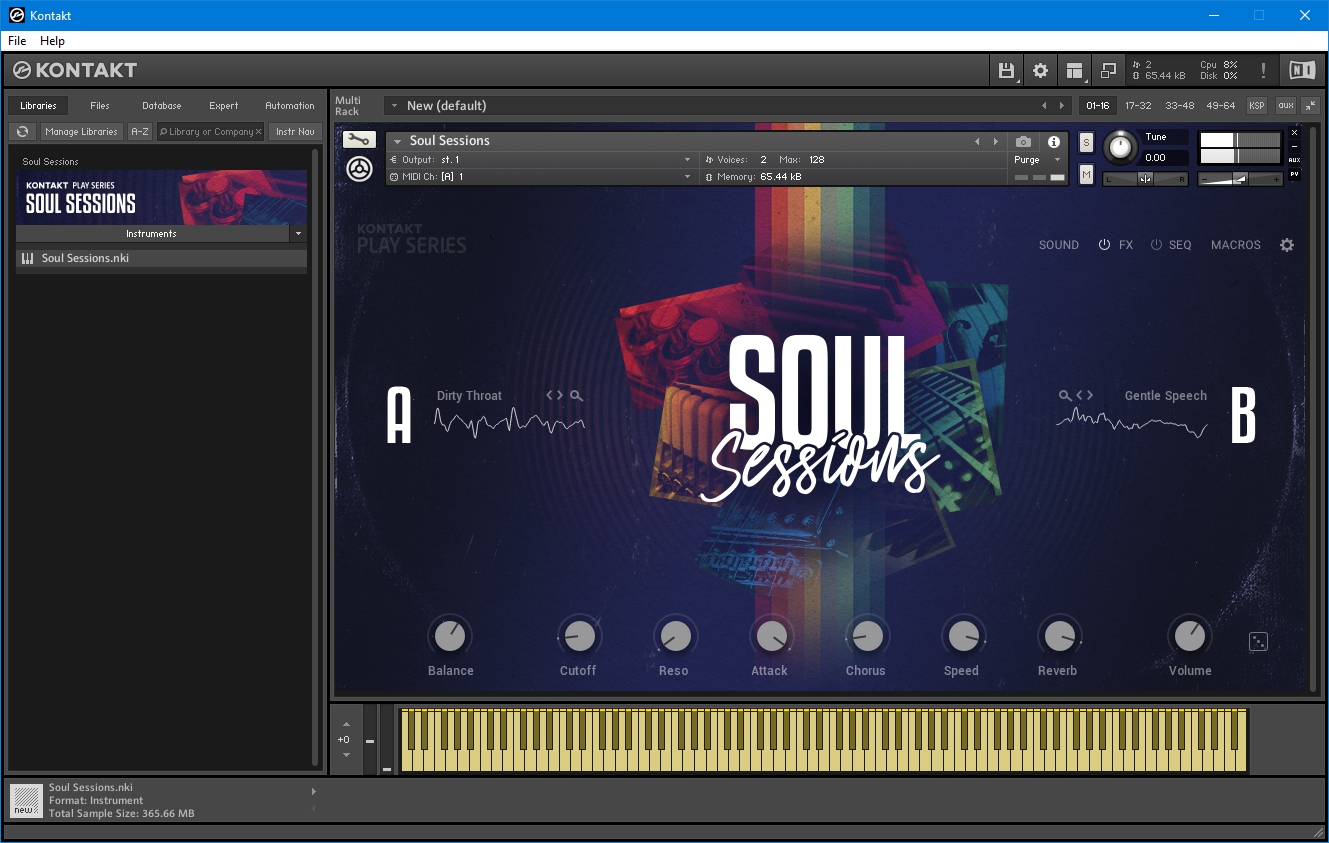Click the Play Series gear settings icon
The image size is (1329, 843).
point(1287,245)
